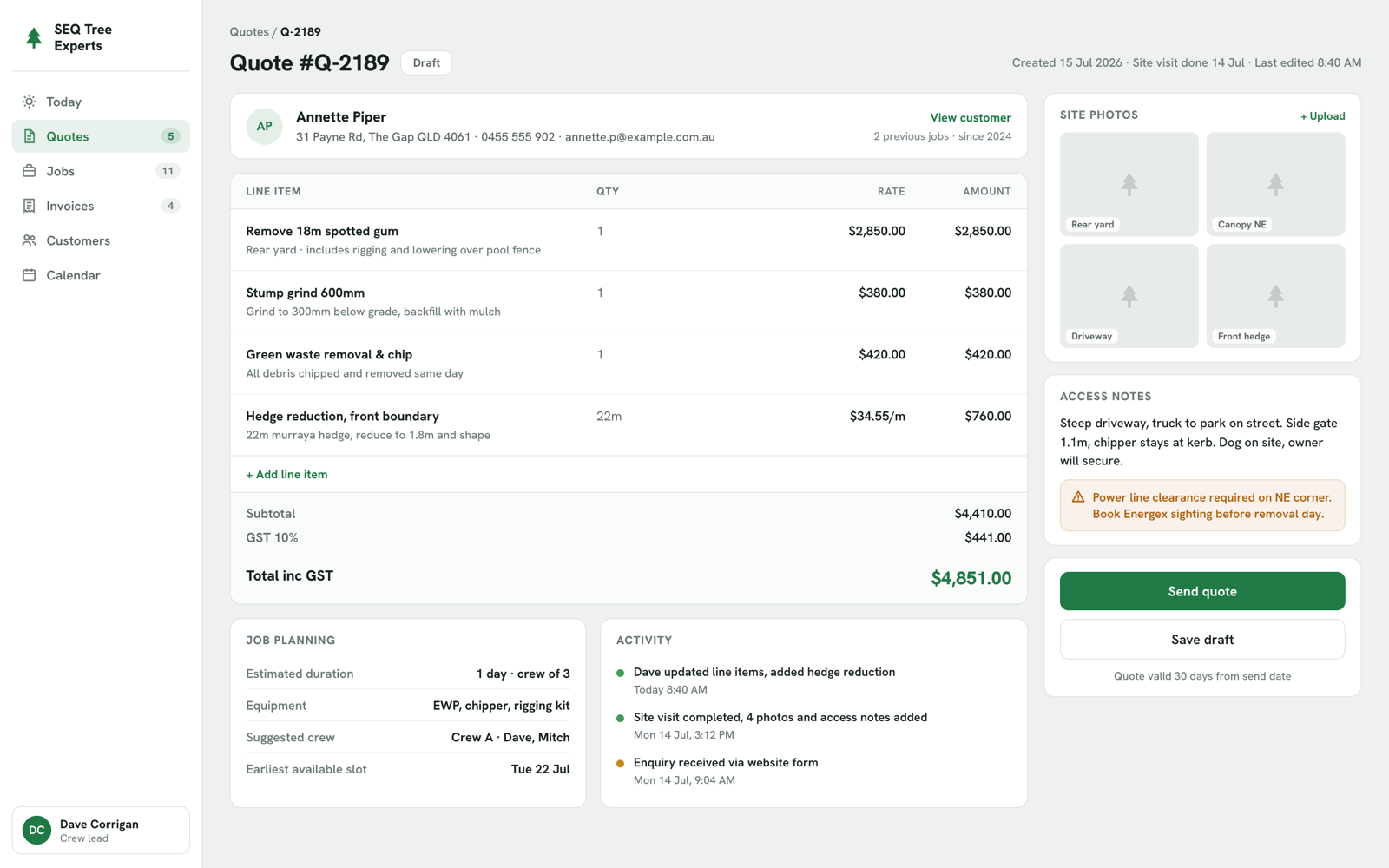The image size is (1389, 868).
Task: Open Customers via people icon
Action: 30,240
